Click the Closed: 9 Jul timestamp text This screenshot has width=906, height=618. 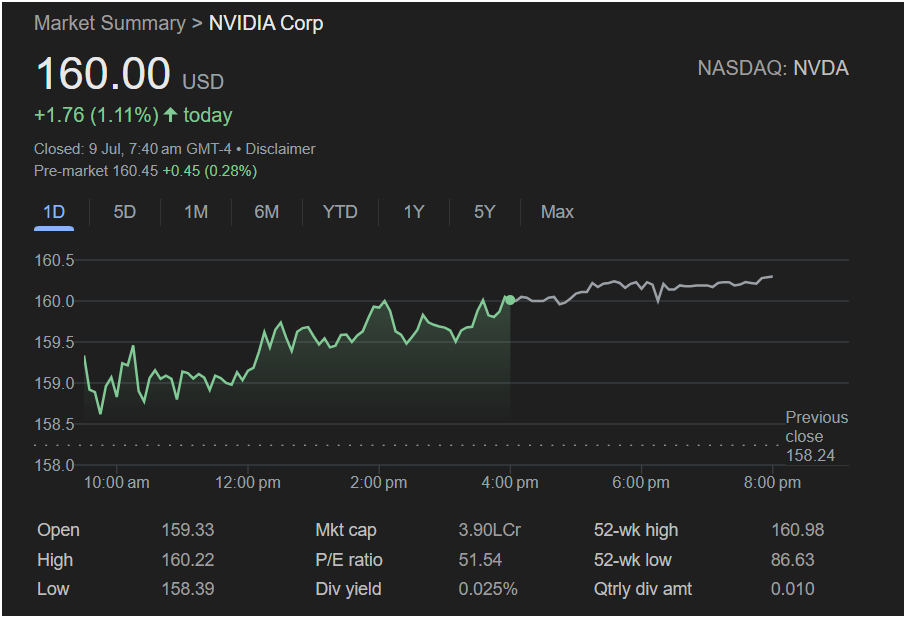click(132, 149)
